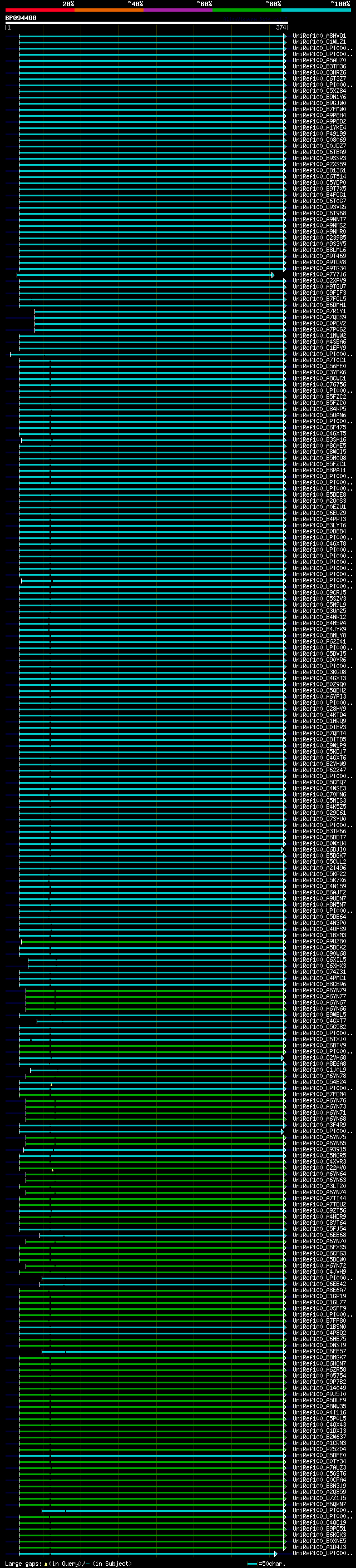356x1568 pixels.
Task: Click the UniRef100_P49199 label
Action: click(319, 134)
